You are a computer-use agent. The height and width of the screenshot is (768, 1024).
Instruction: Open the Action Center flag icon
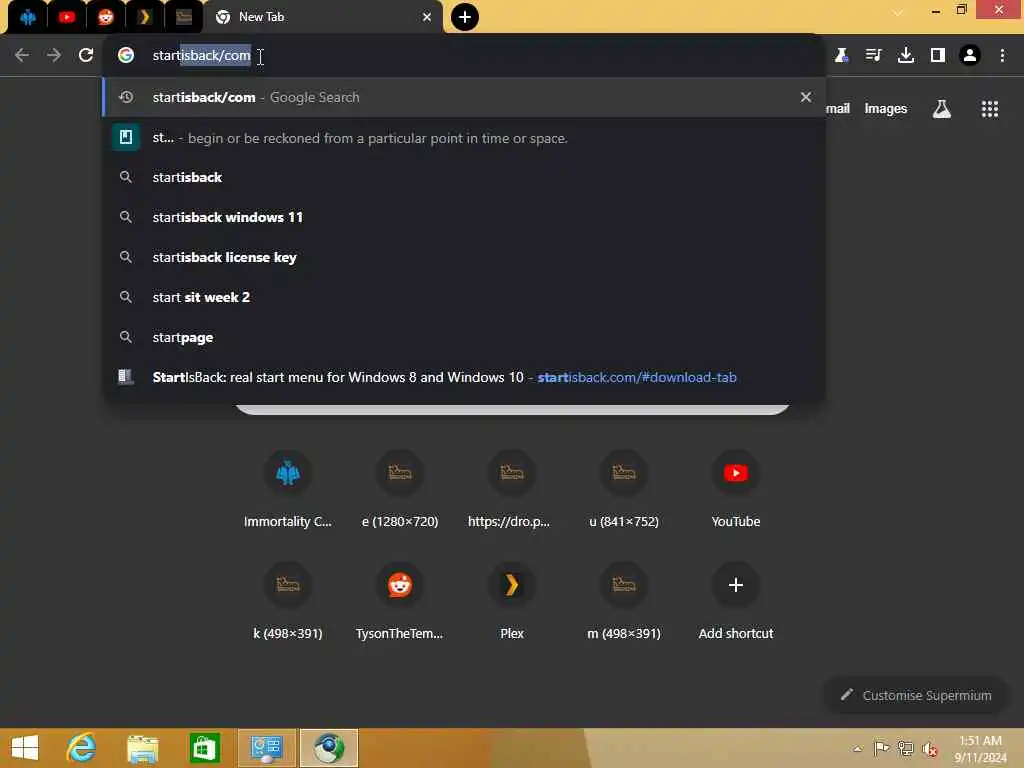(881, 748)
